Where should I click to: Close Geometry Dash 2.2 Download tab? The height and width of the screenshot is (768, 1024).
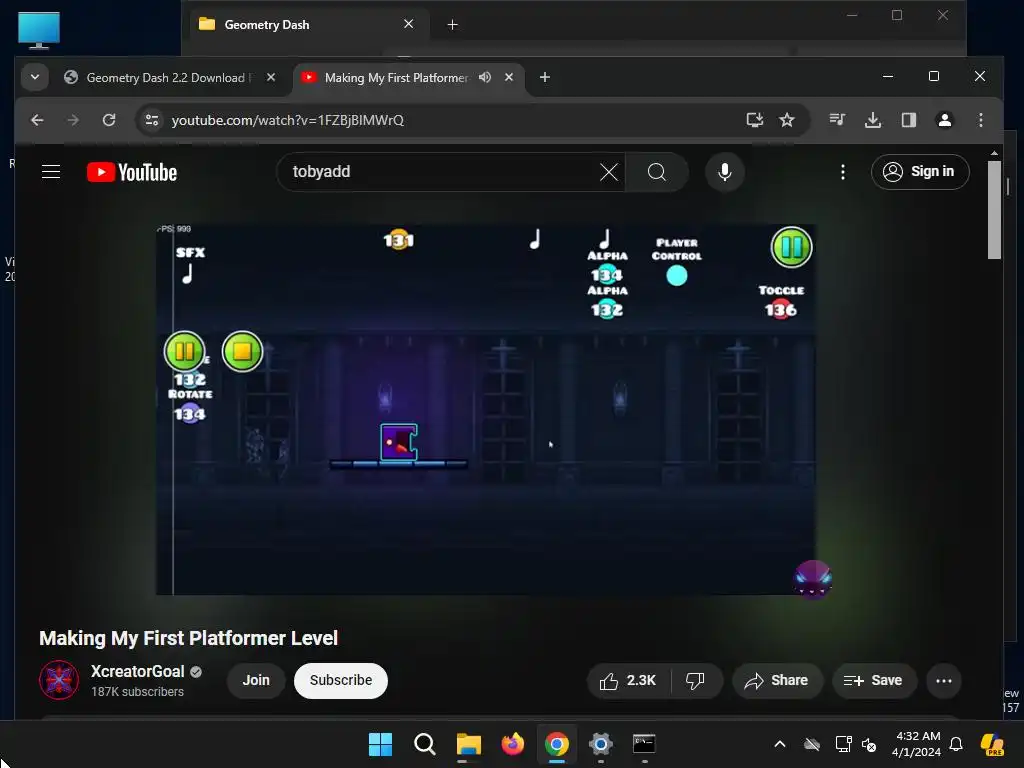click(271, 77)
